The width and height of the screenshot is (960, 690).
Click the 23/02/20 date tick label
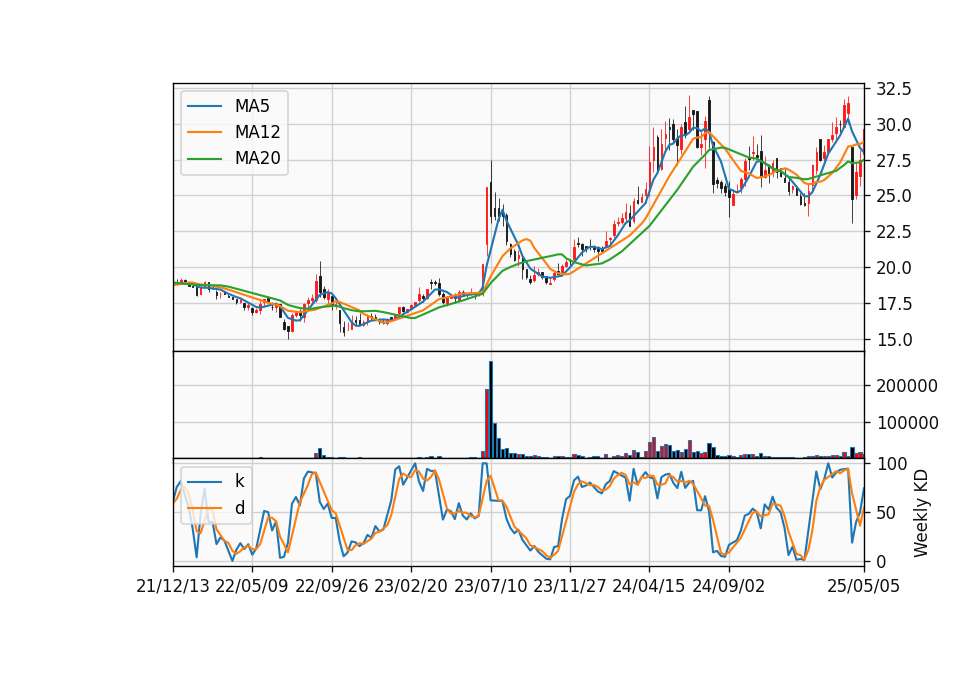411,586
